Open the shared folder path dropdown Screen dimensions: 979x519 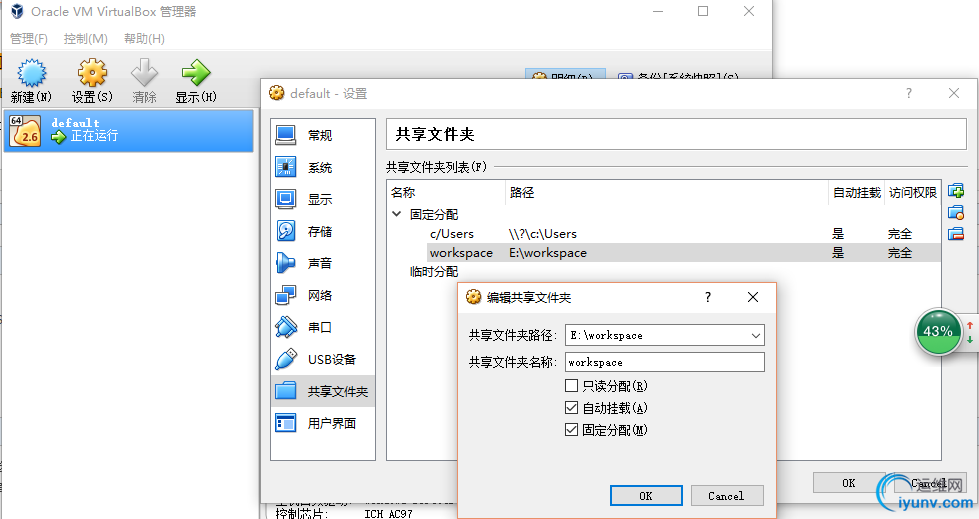(755, 335)
